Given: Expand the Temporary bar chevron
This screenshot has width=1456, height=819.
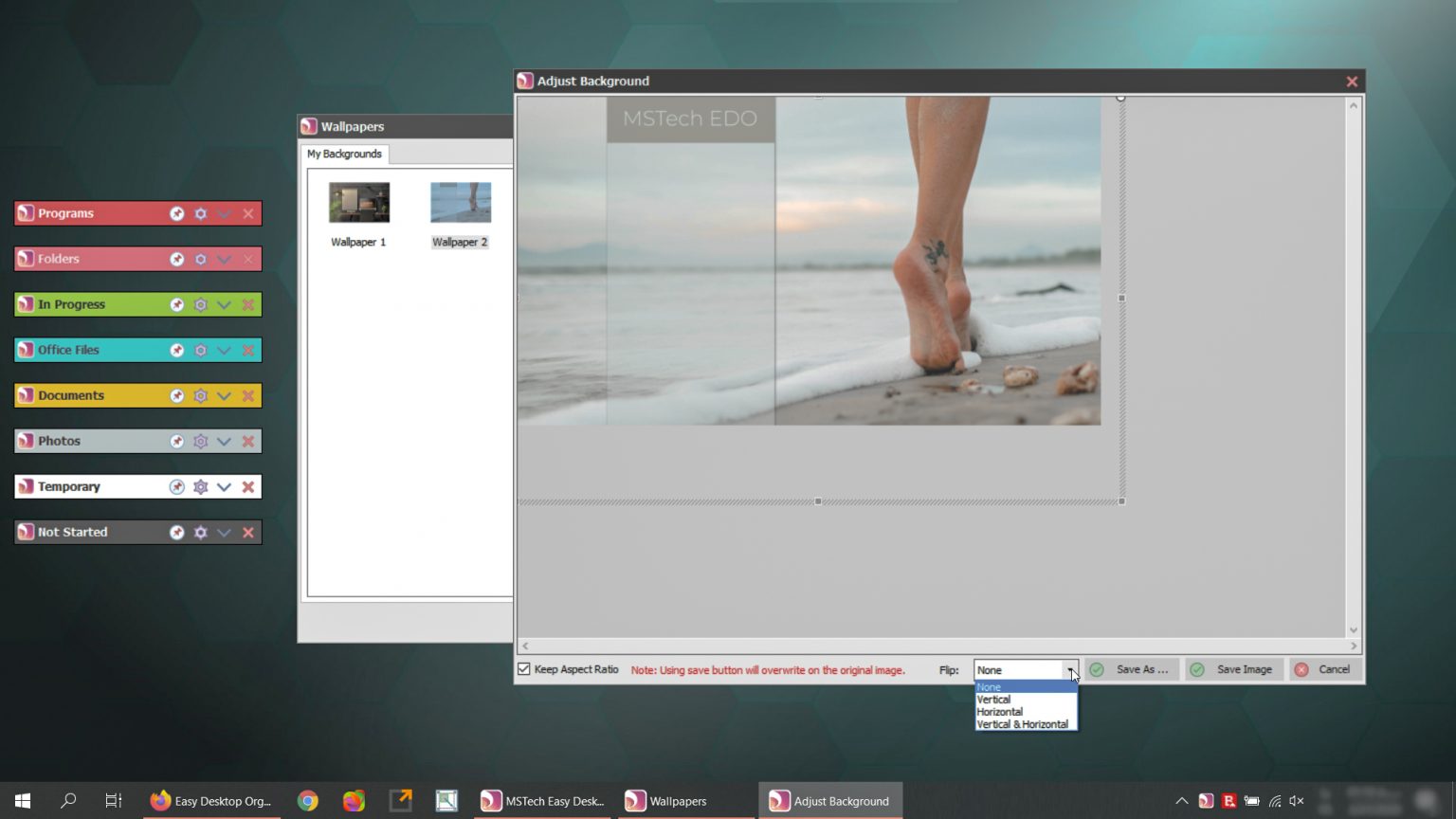Looking at the screenshot, I should click(225, 486).
